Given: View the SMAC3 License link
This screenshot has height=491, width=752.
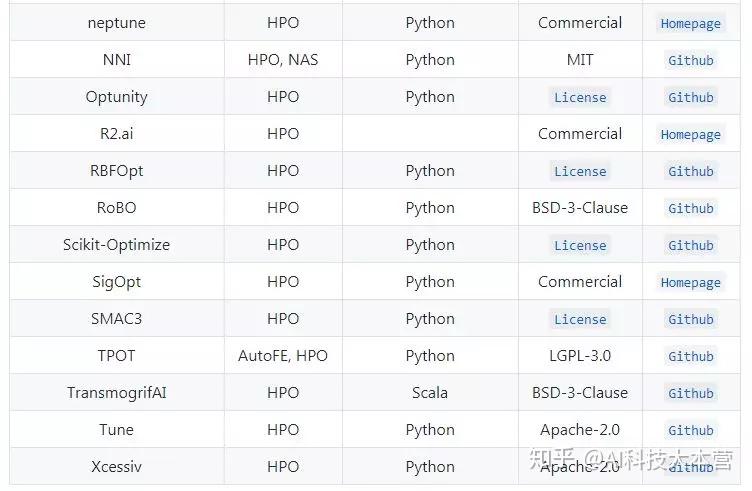Looking at the screenshot, I should (x=580, y=320).
